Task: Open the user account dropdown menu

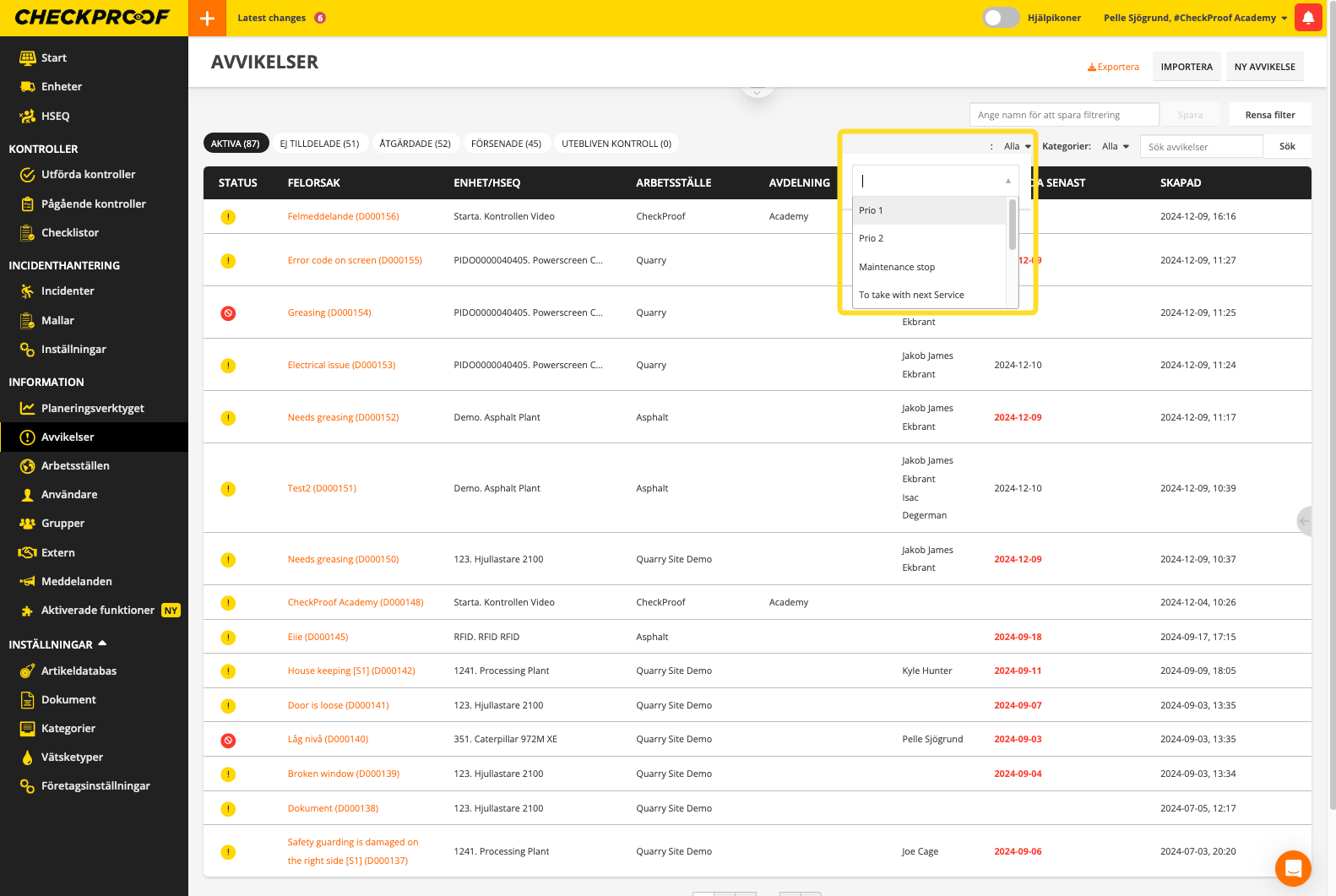Action: [1195, 18]
